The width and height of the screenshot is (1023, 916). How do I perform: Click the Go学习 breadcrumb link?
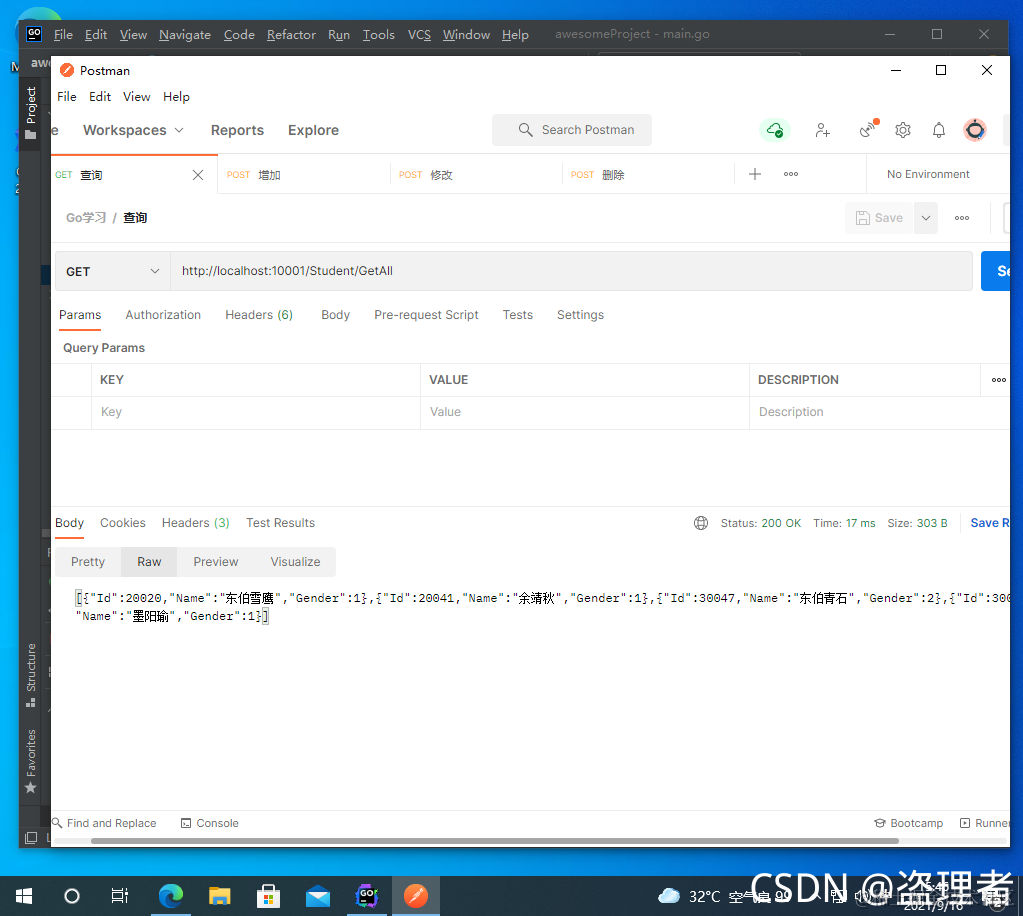pos(85,218)
